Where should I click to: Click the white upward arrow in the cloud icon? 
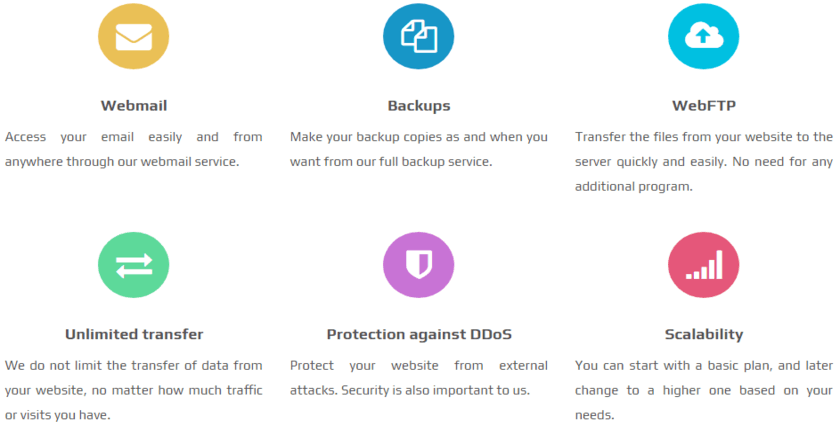point(703,36)
